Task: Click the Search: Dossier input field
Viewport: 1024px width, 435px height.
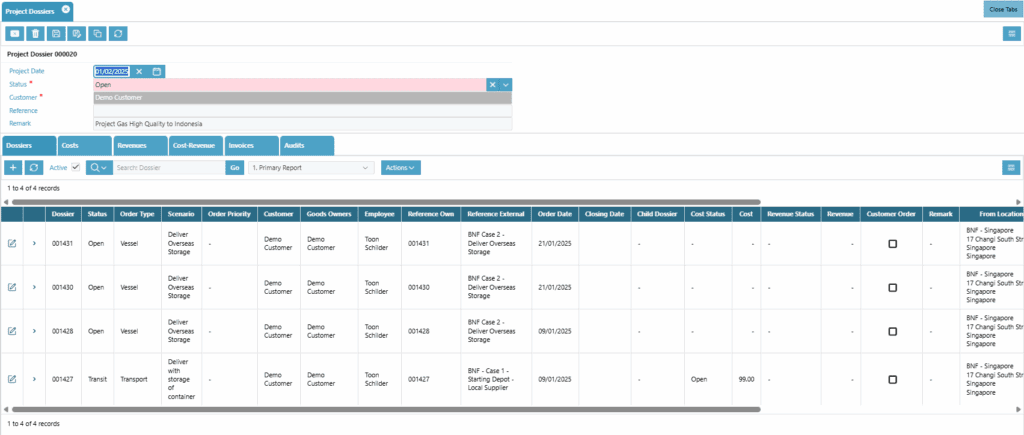Action: [168, 168]
